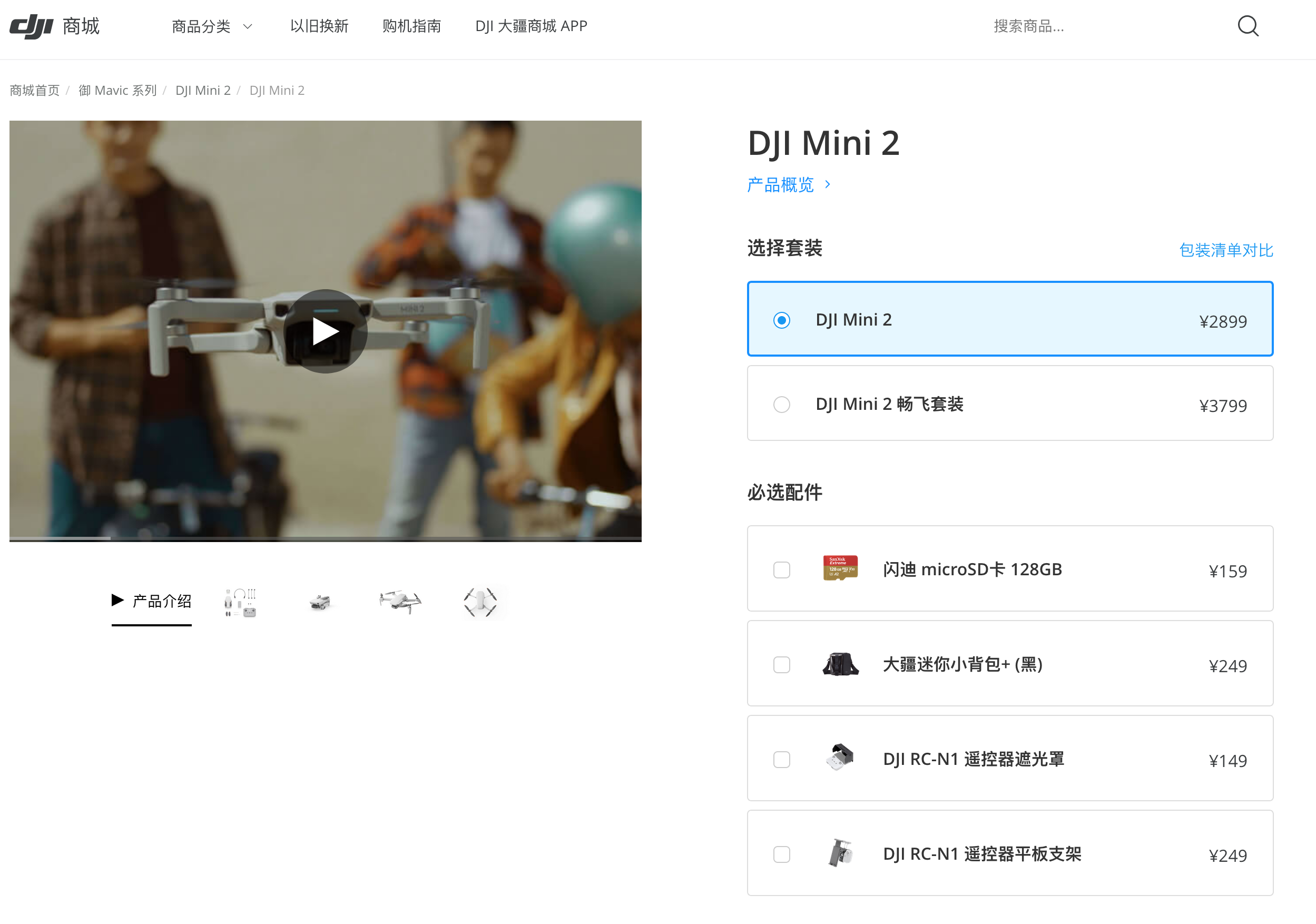
Task: Open the 购机指南 menu item
Action: pos(411,26)
